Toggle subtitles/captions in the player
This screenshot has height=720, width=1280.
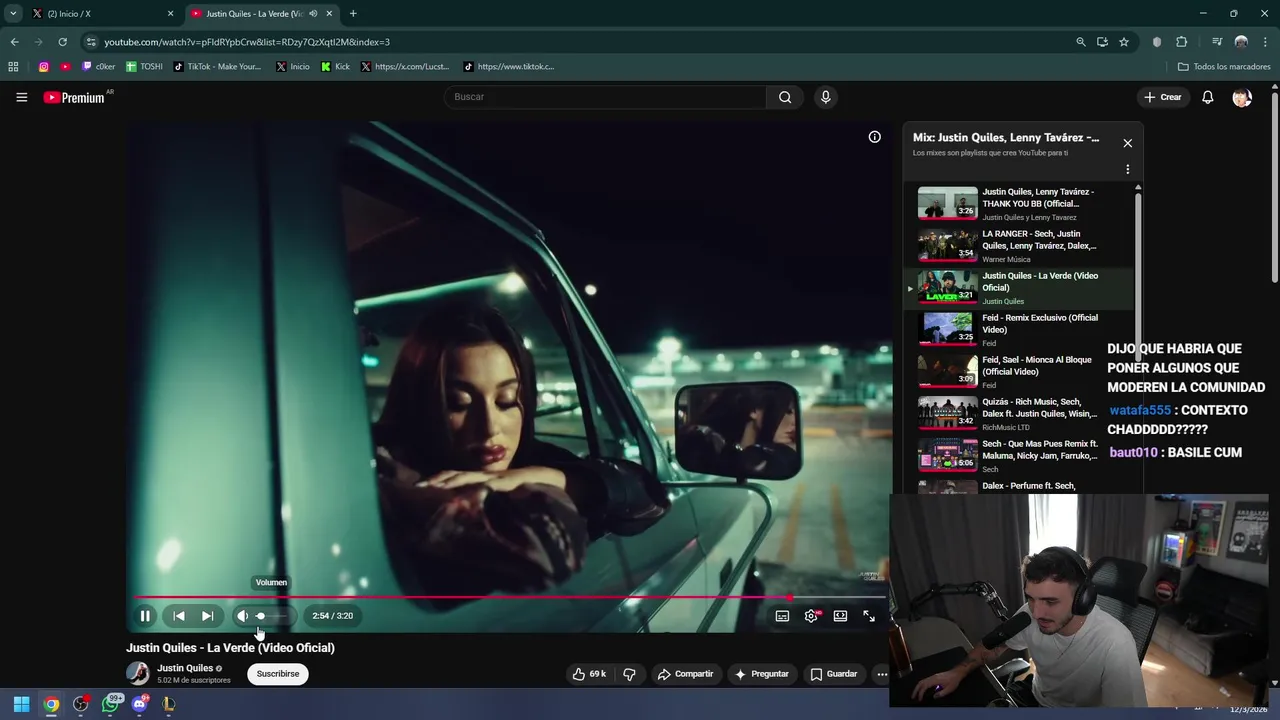782,616
